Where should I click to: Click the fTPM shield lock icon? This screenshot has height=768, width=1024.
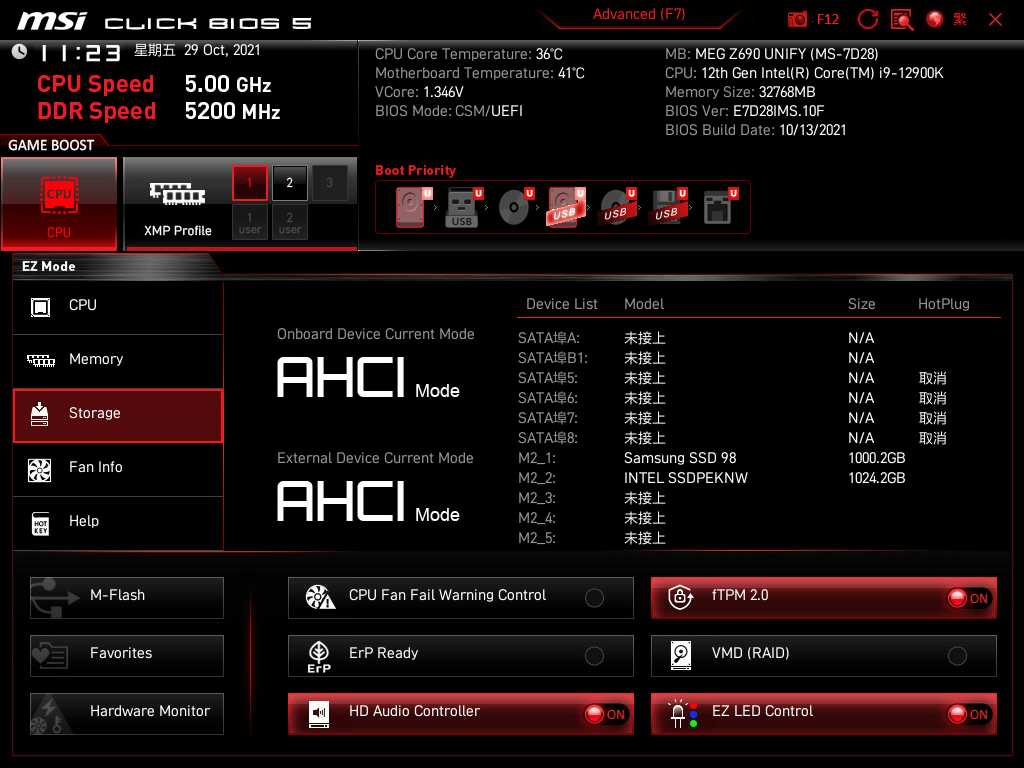680,597
